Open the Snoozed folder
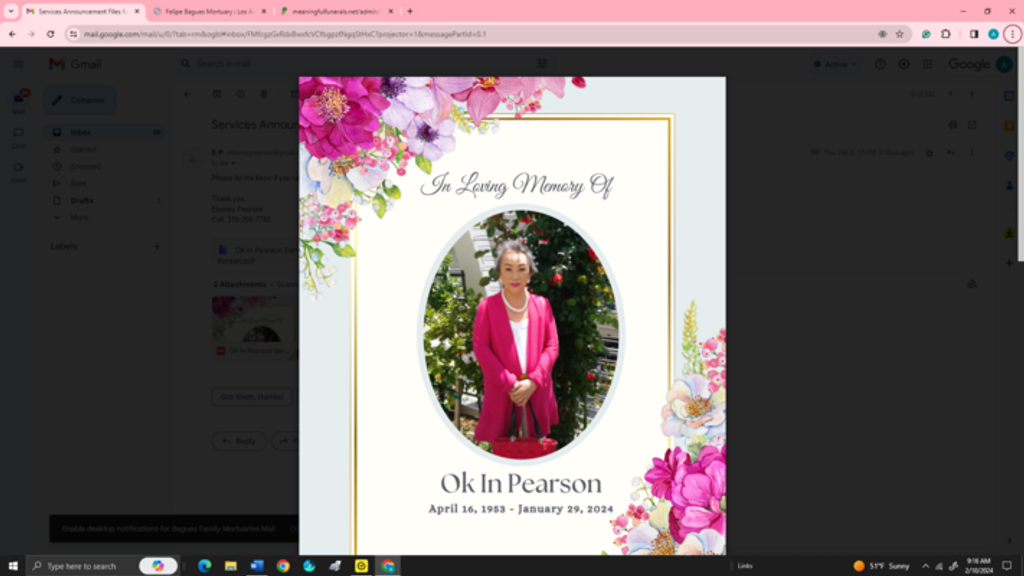 click(86, 166)
